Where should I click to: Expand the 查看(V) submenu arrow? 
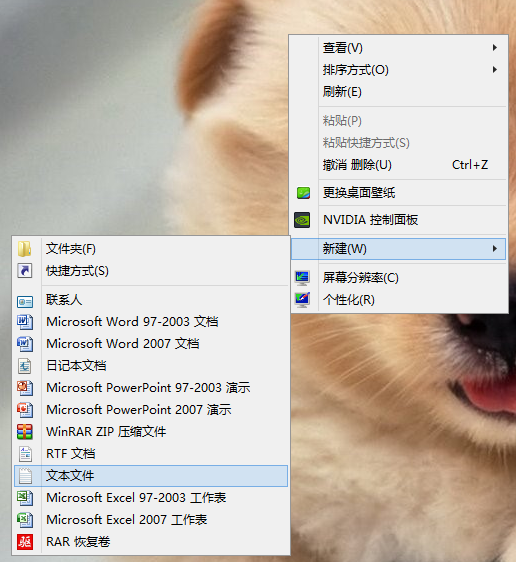click(x=495, y=48)
